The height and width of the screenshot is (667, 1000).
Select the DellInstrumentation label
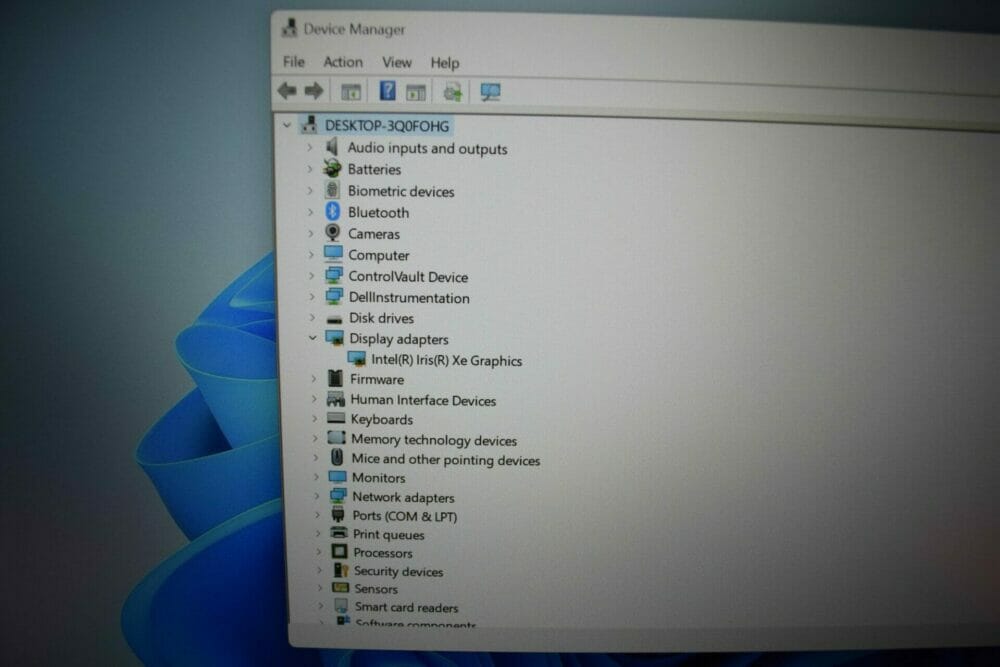click(409, 298)
